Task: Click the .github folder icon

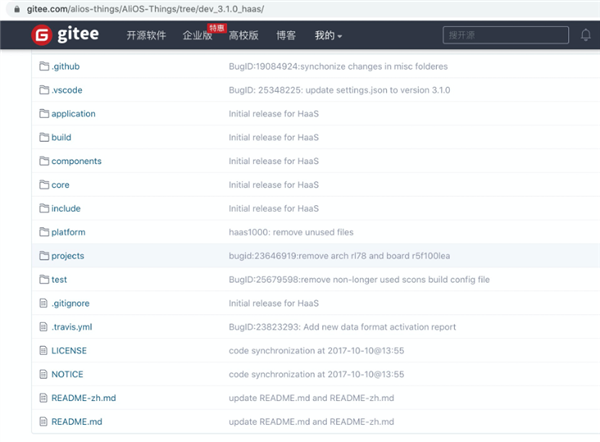Action: point(43,67)
